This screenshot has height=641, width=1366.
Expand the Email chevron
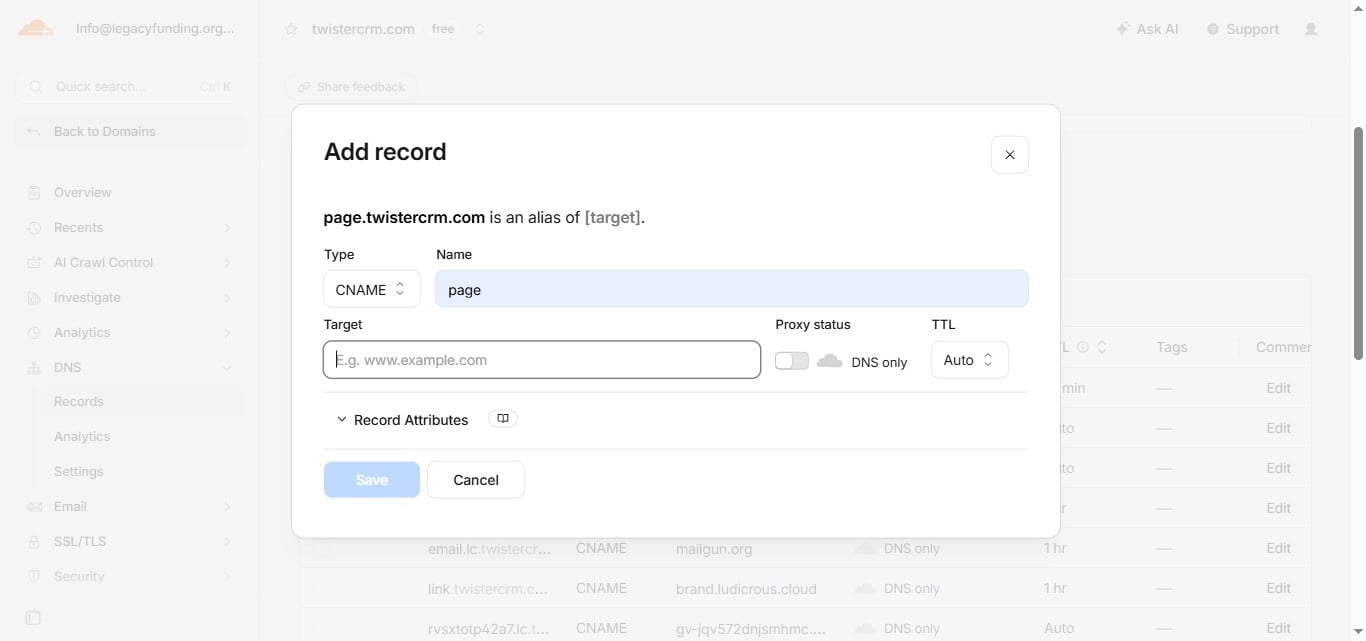pyautogui.click(x=227, y=507)
